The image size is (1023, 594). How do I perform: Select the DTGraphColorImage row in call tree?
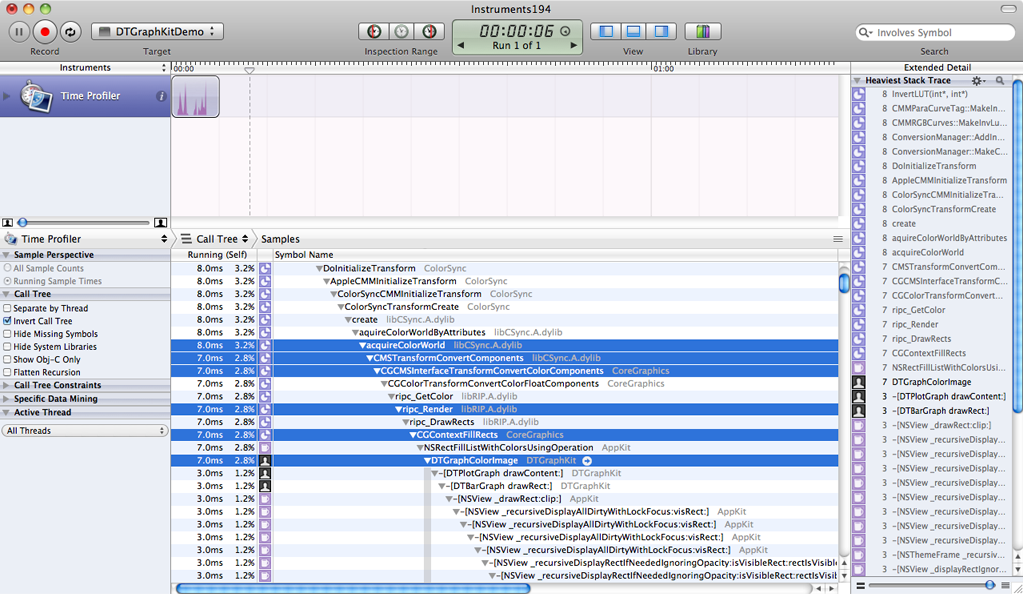pos(475,460)
